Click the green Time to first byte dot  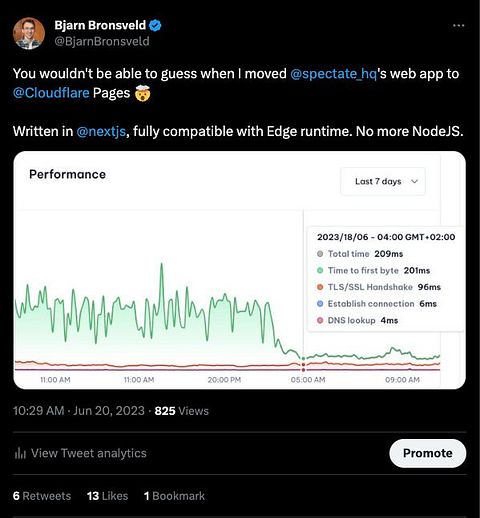tap(320, 270)
